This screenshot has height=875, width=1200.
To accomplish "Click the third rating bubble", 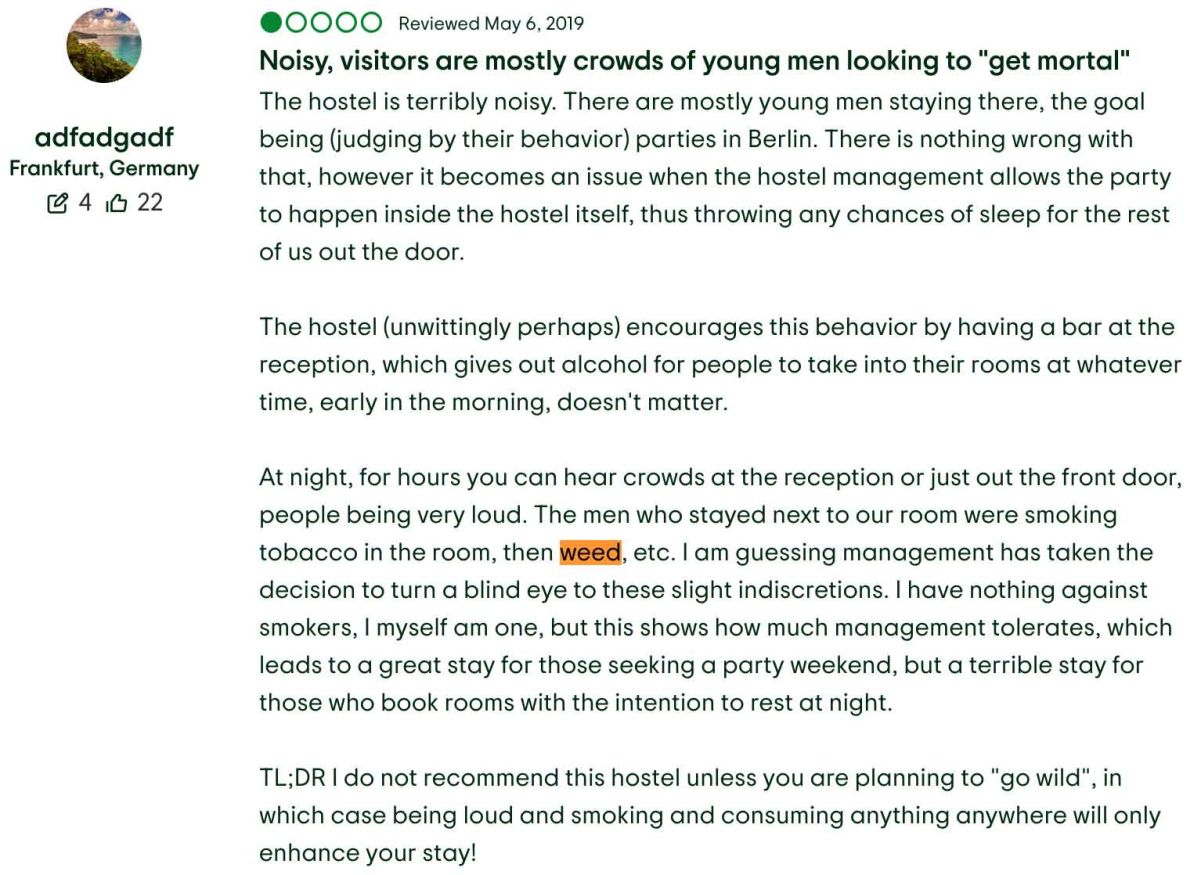I will (320, 23).
